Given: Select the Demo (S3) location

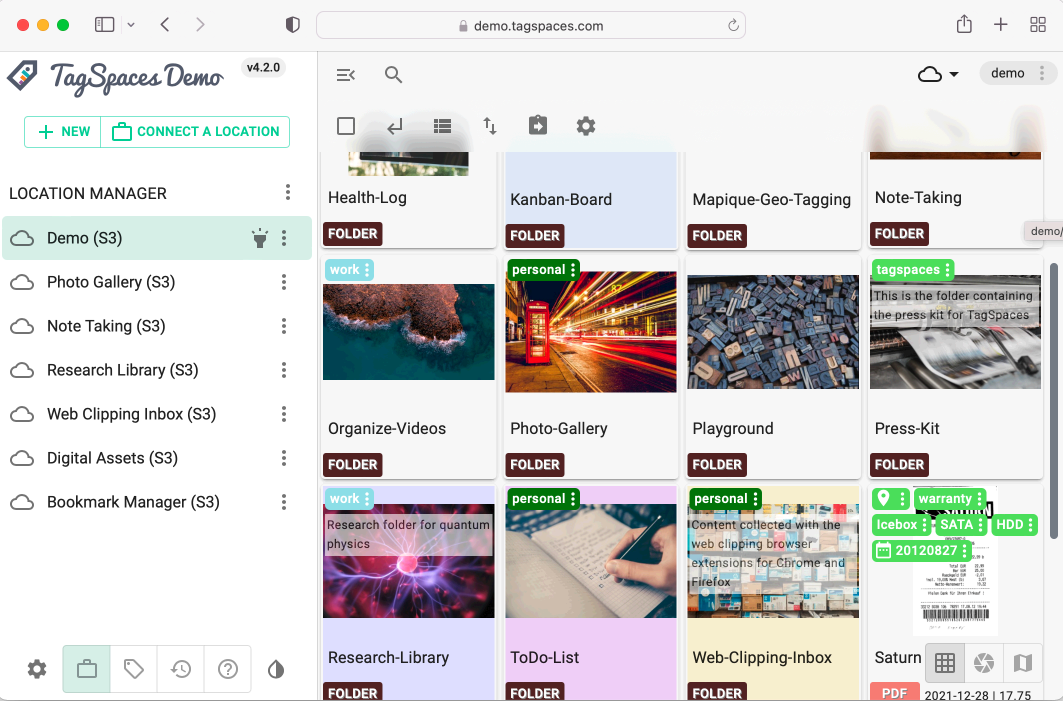Looking at the screenshot, I should coord(157,238).
